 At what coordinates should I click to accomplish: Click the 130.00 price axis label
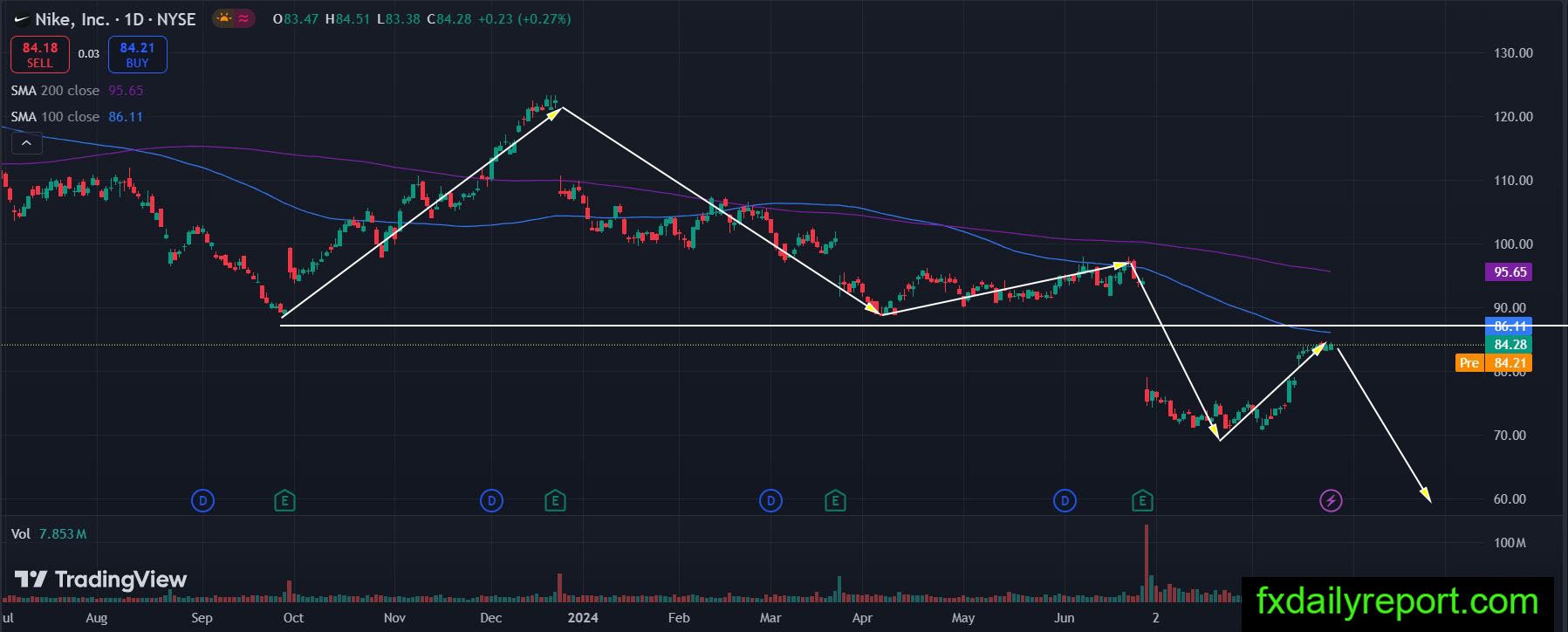1513,53
